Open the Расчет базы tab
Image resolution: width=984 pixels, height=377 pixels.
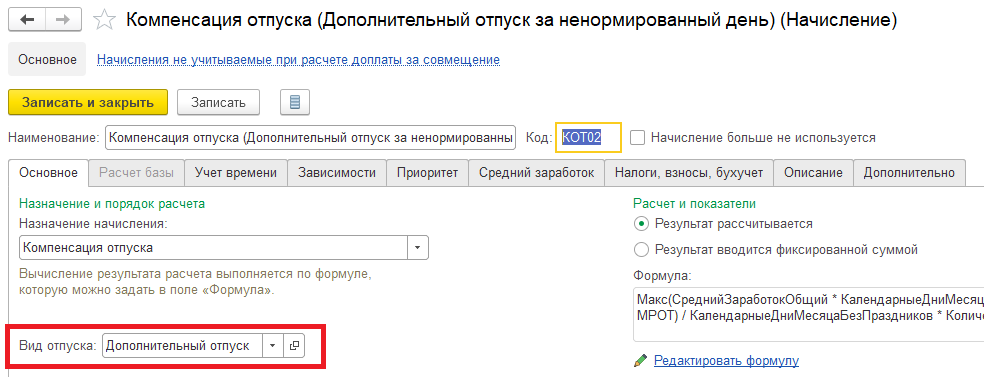coord(136,173)
